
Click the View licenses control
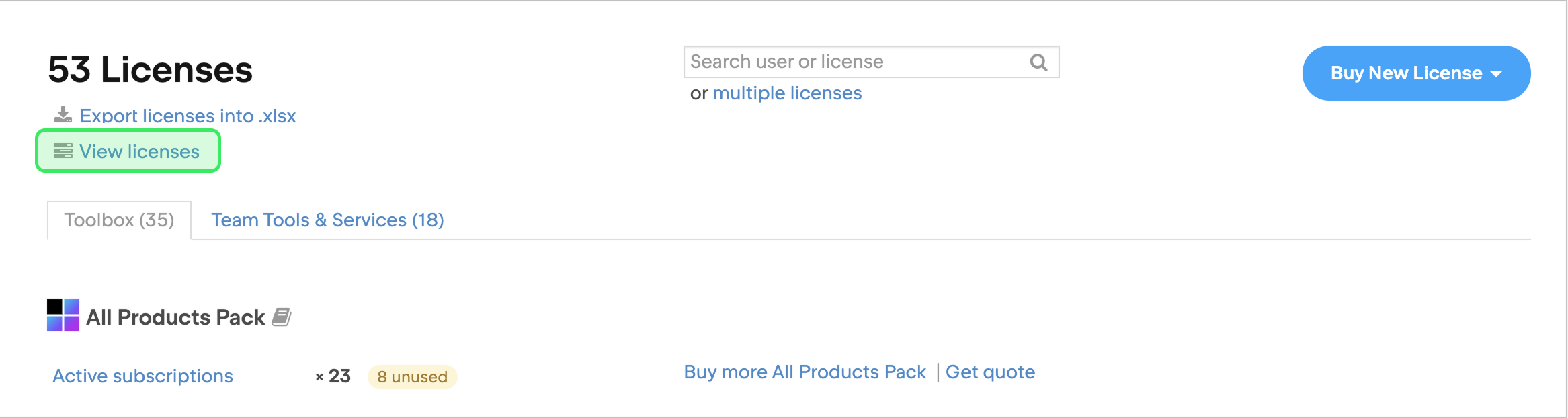click(138, 151)
